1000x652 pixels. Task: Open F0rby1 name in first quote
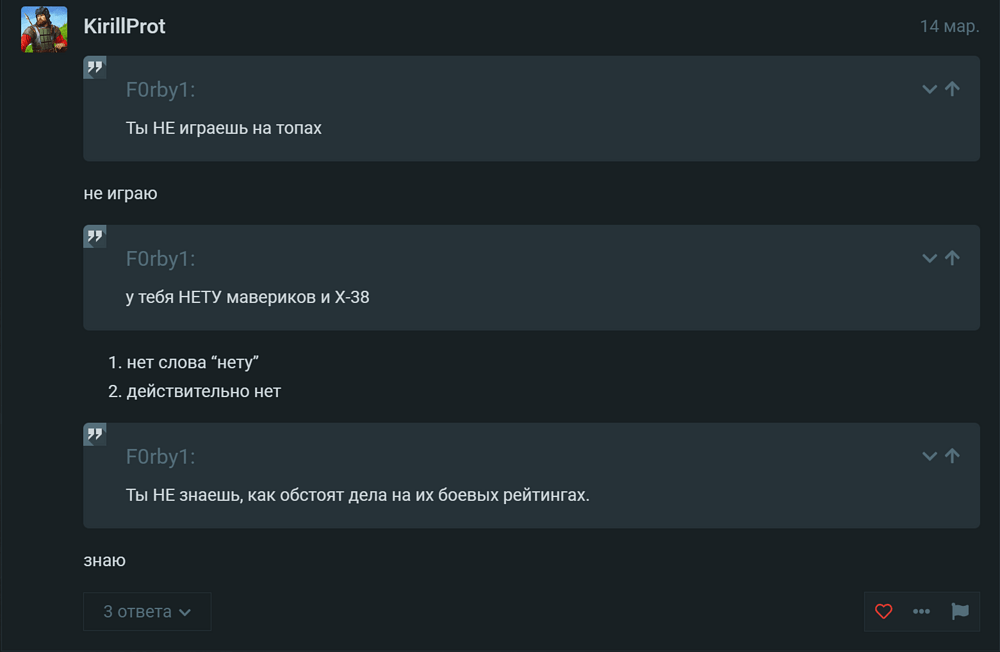tap(160, 89)
